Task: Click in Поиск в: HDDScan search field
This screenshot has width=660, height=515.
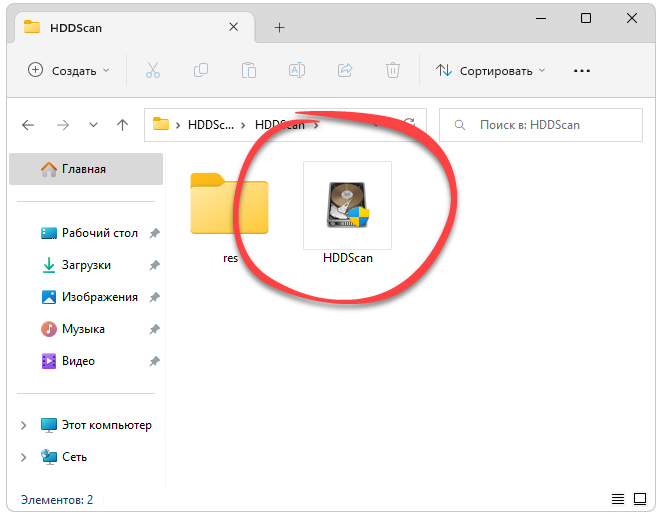Action: coord(541,125)
